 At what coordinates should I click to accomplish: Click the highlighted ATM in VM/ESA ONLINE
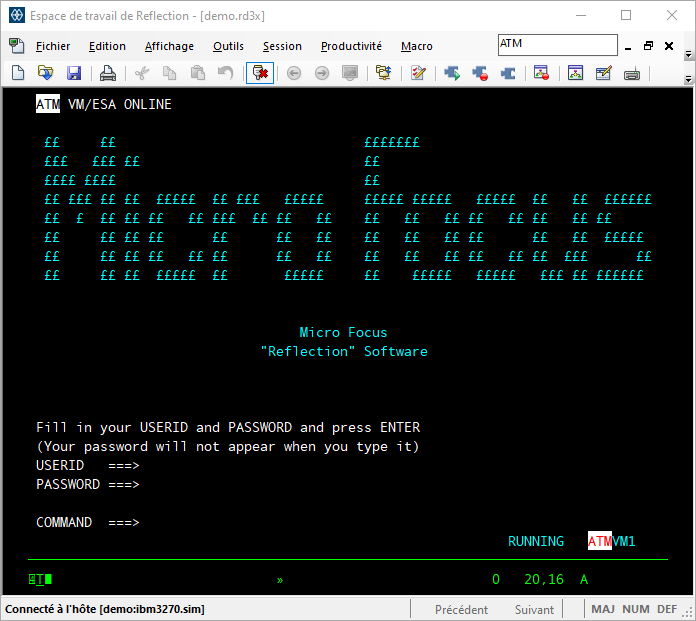[x=48, y=104]
